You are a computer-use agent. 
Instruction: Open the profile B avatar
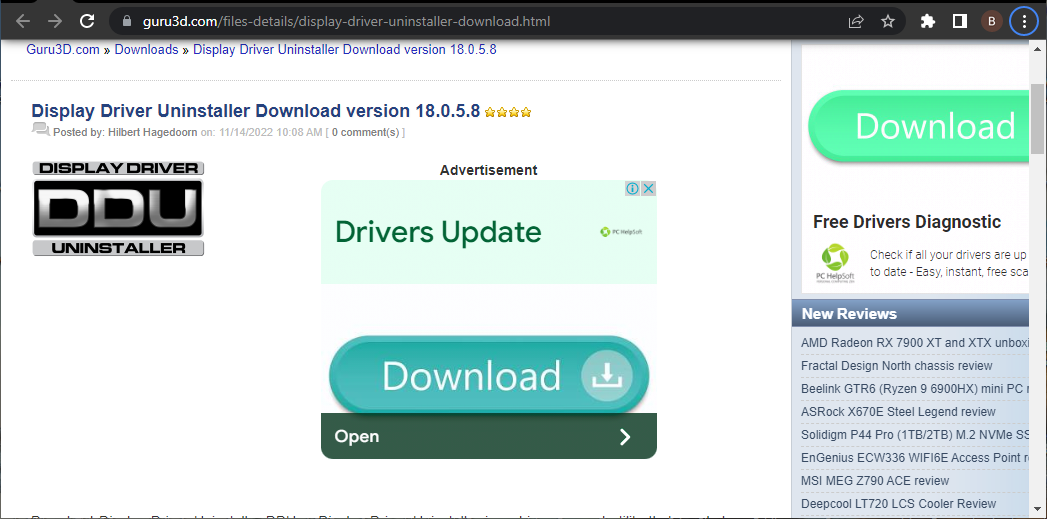pyautogui.click(x=992, y=21)
